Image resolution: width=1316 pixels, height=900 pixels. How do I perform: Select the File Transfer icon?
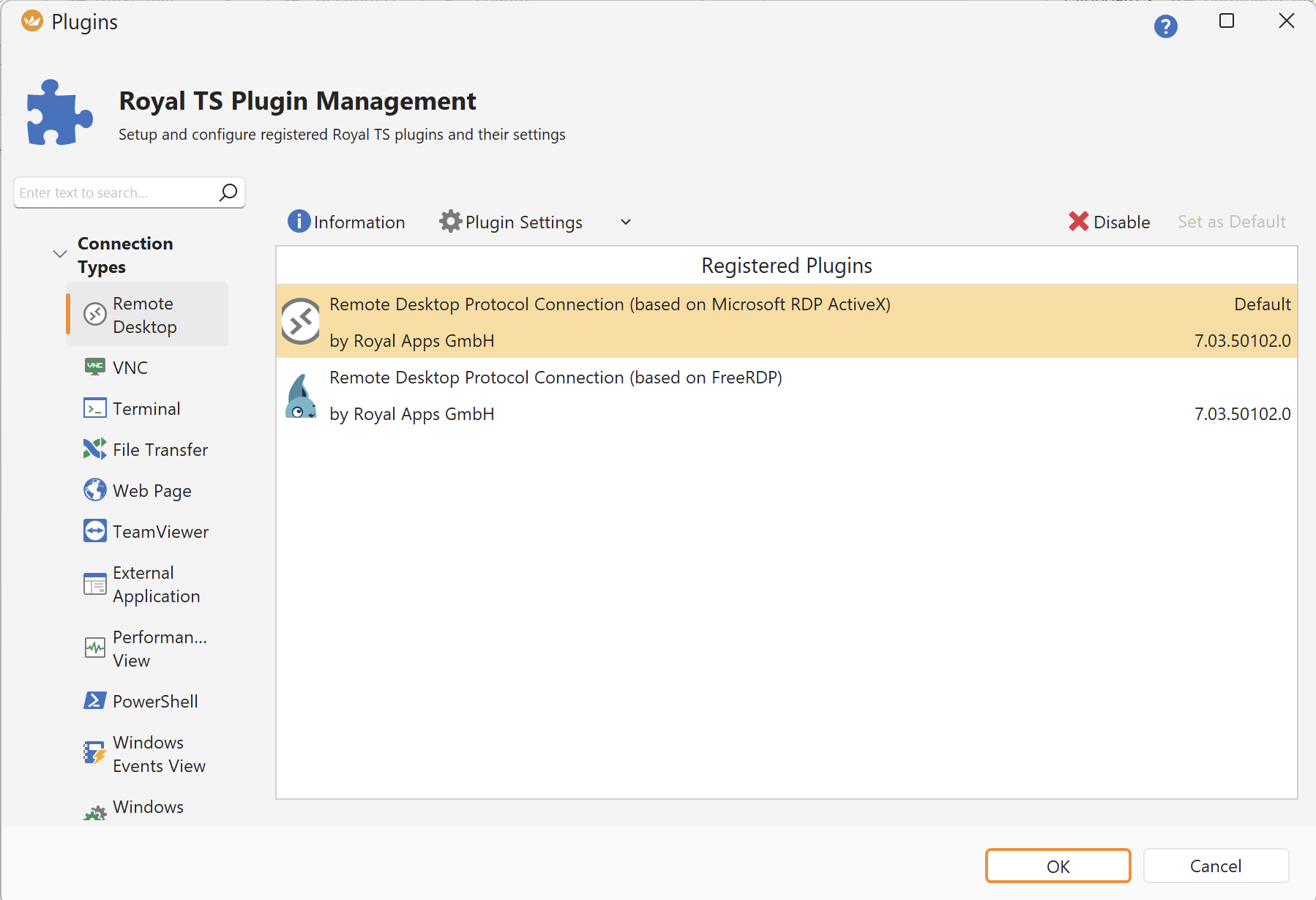click(x=95, y=449)
